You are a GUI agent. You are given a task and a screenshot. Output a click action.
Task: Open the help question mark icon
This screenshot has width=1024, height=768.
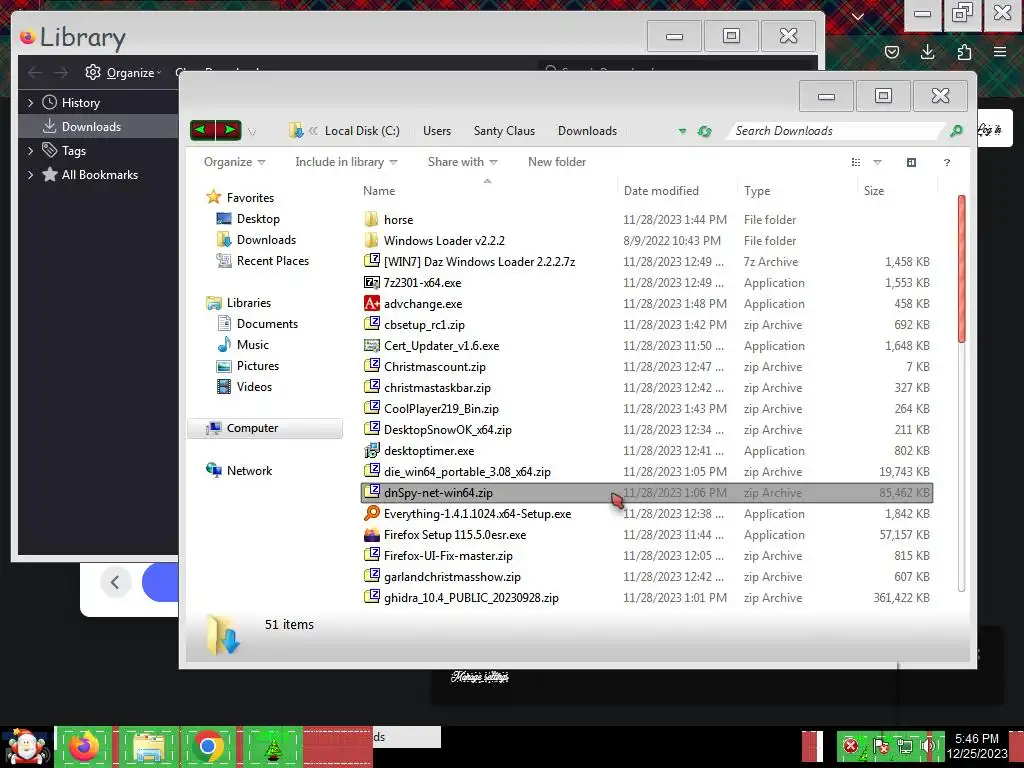(946, 163)
